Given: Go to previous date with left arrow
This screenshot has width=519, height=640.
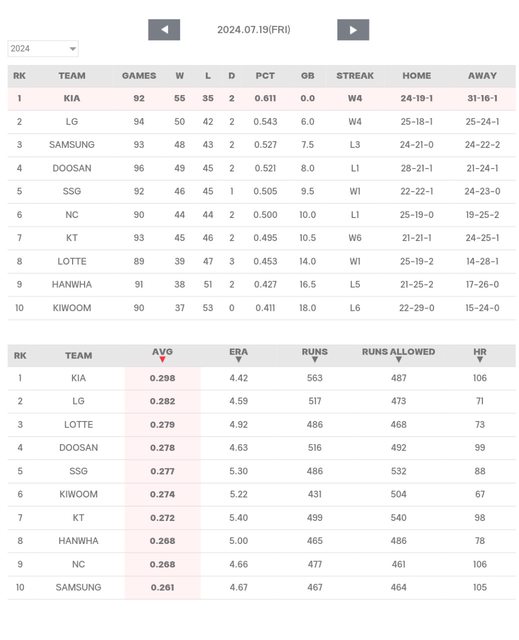Looking at the screenshot, I should [164, 30].
